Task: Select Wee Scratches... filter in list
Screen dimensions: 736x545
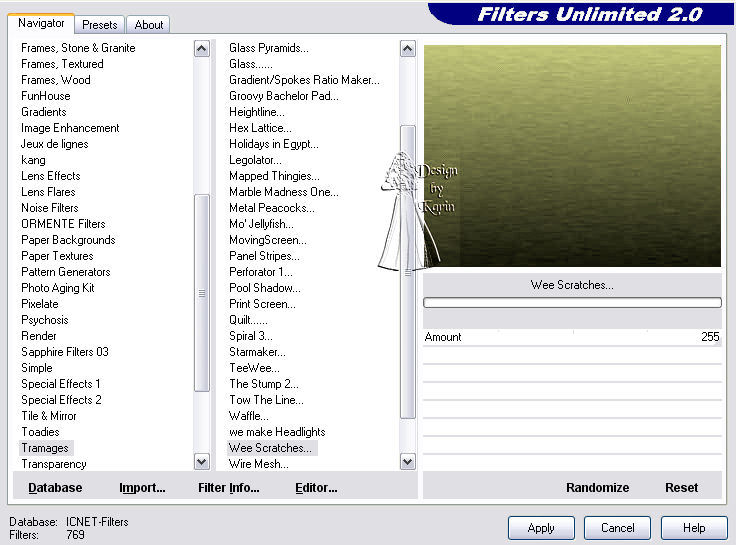Action: pyautogui.click(x=270, y=448)
